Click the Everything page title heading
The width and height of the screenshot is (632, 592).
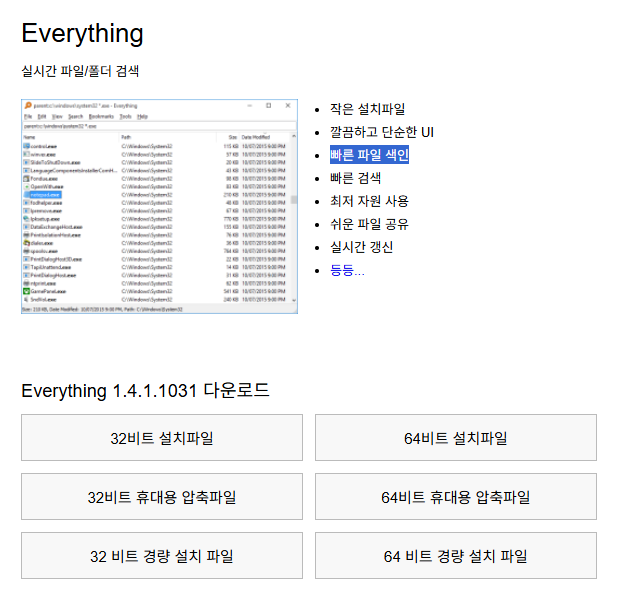click(x=82, y=33)
